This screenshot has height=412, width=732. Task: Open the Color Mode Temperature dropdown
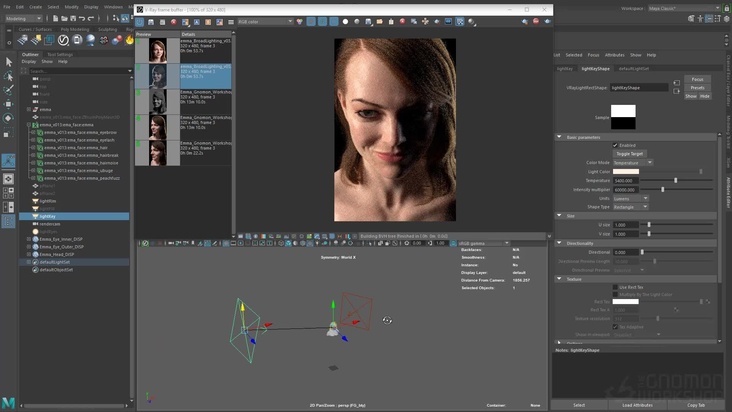coord(633,162)
